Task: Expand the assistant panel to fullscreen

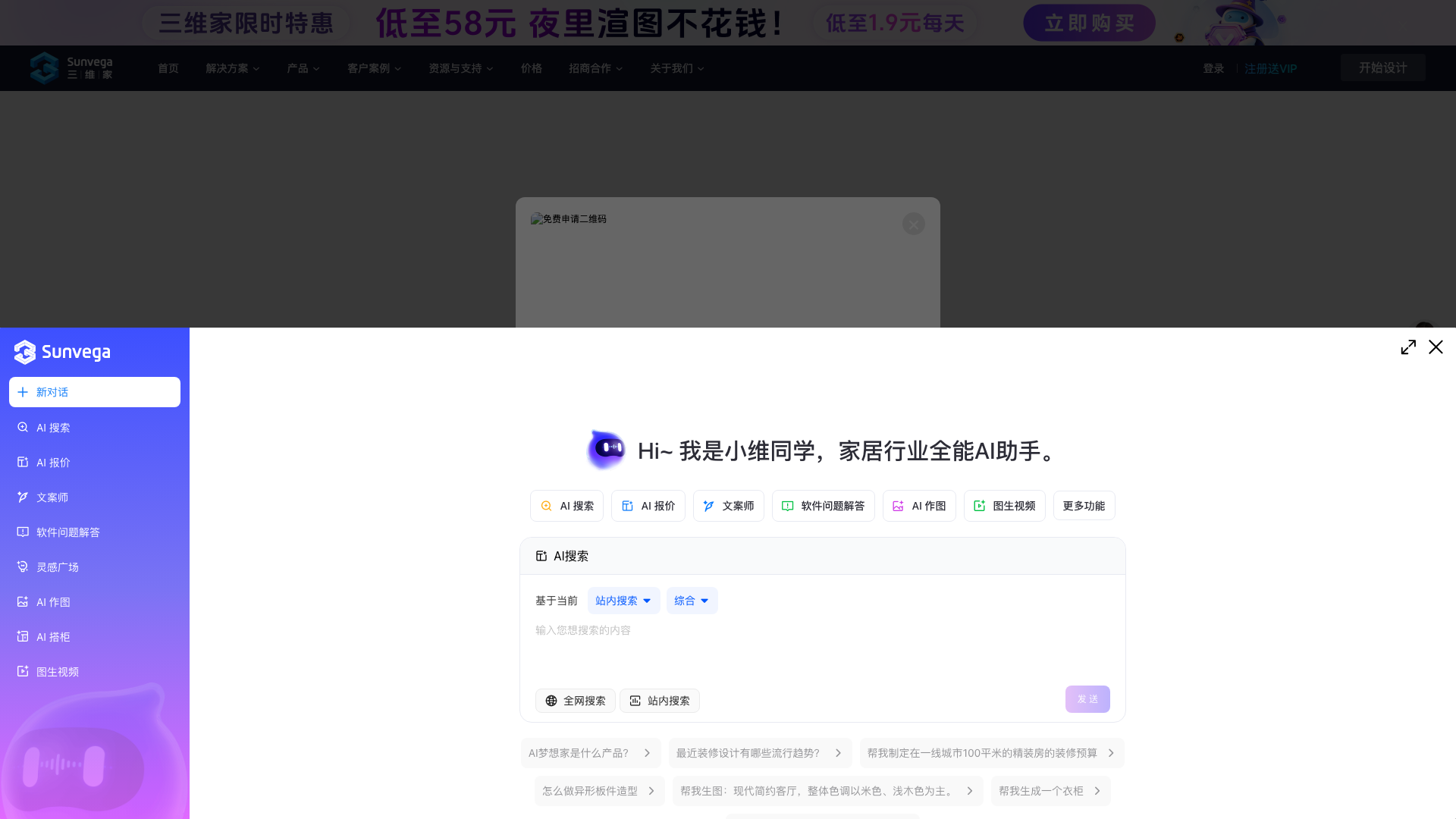Action: point(1408,347)
